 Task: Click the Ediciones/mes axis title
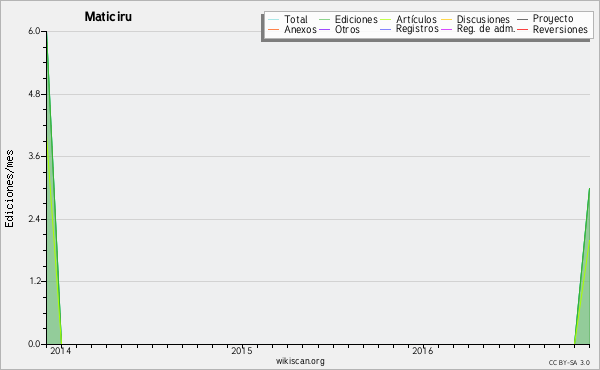9,189
